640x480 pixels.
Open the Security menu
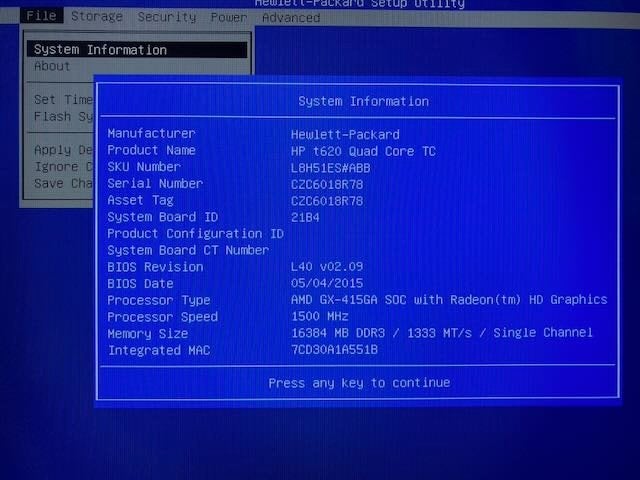pyautogui.click(x=167, y=17)
